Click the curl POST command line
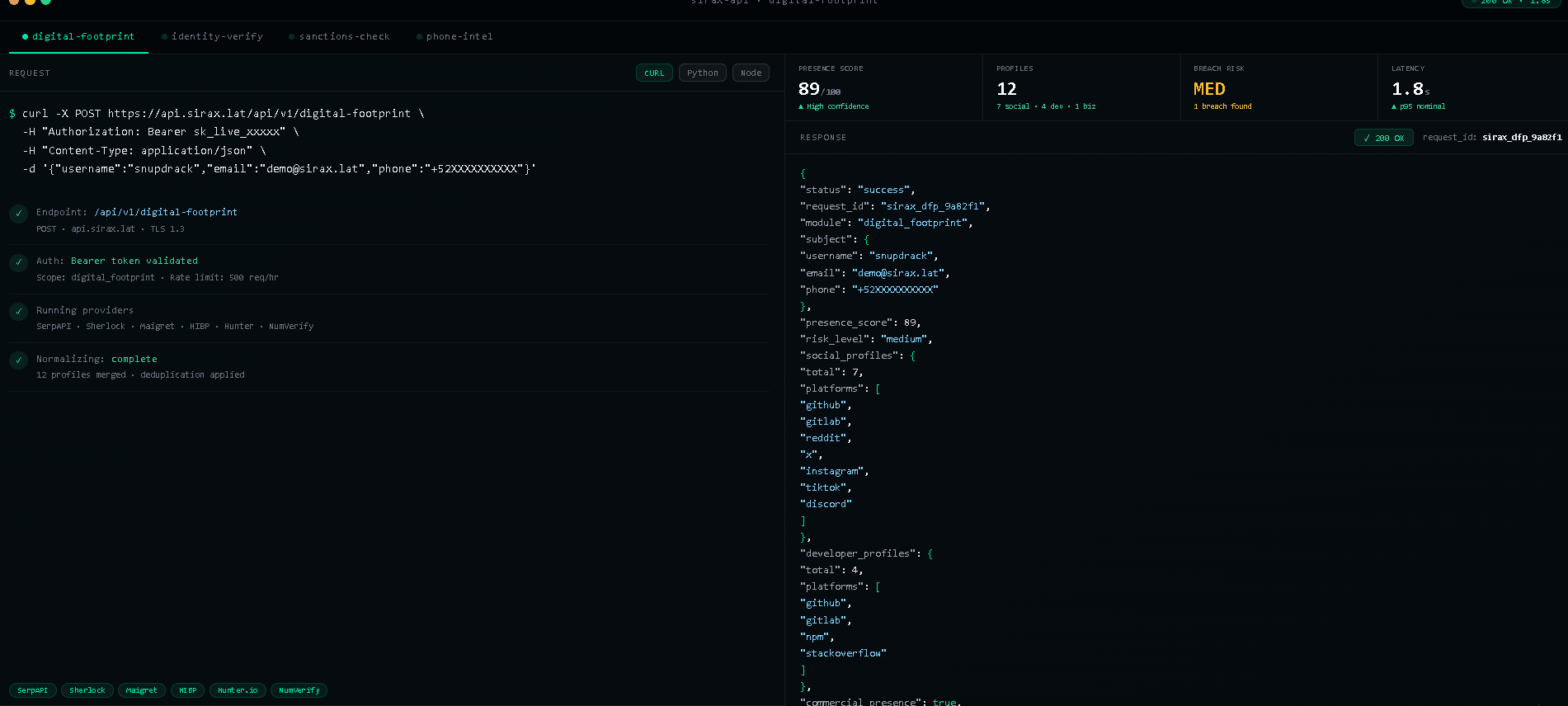1568x706 pixels. [x=217, y=114]
